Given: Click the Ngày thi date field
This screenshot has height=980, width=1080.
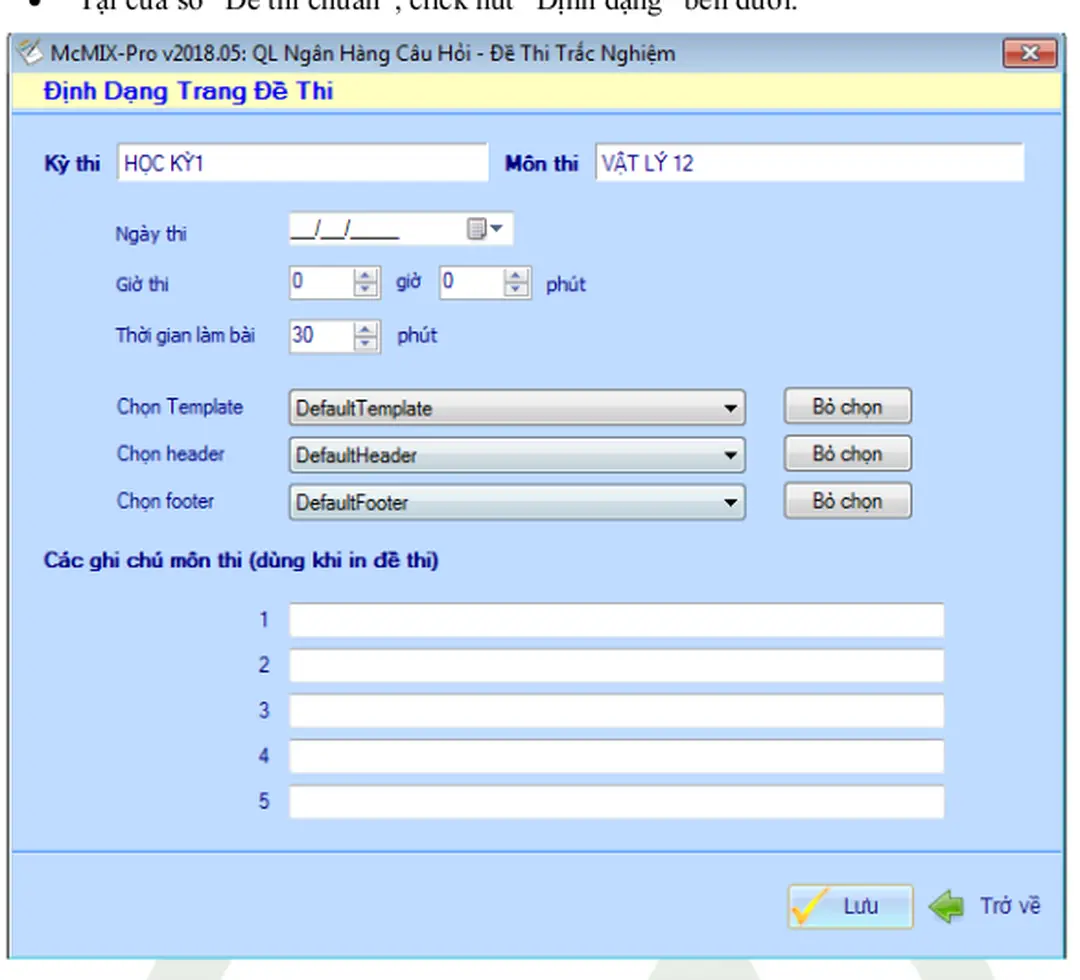Looking at the screenshot, I should point(375,231).
